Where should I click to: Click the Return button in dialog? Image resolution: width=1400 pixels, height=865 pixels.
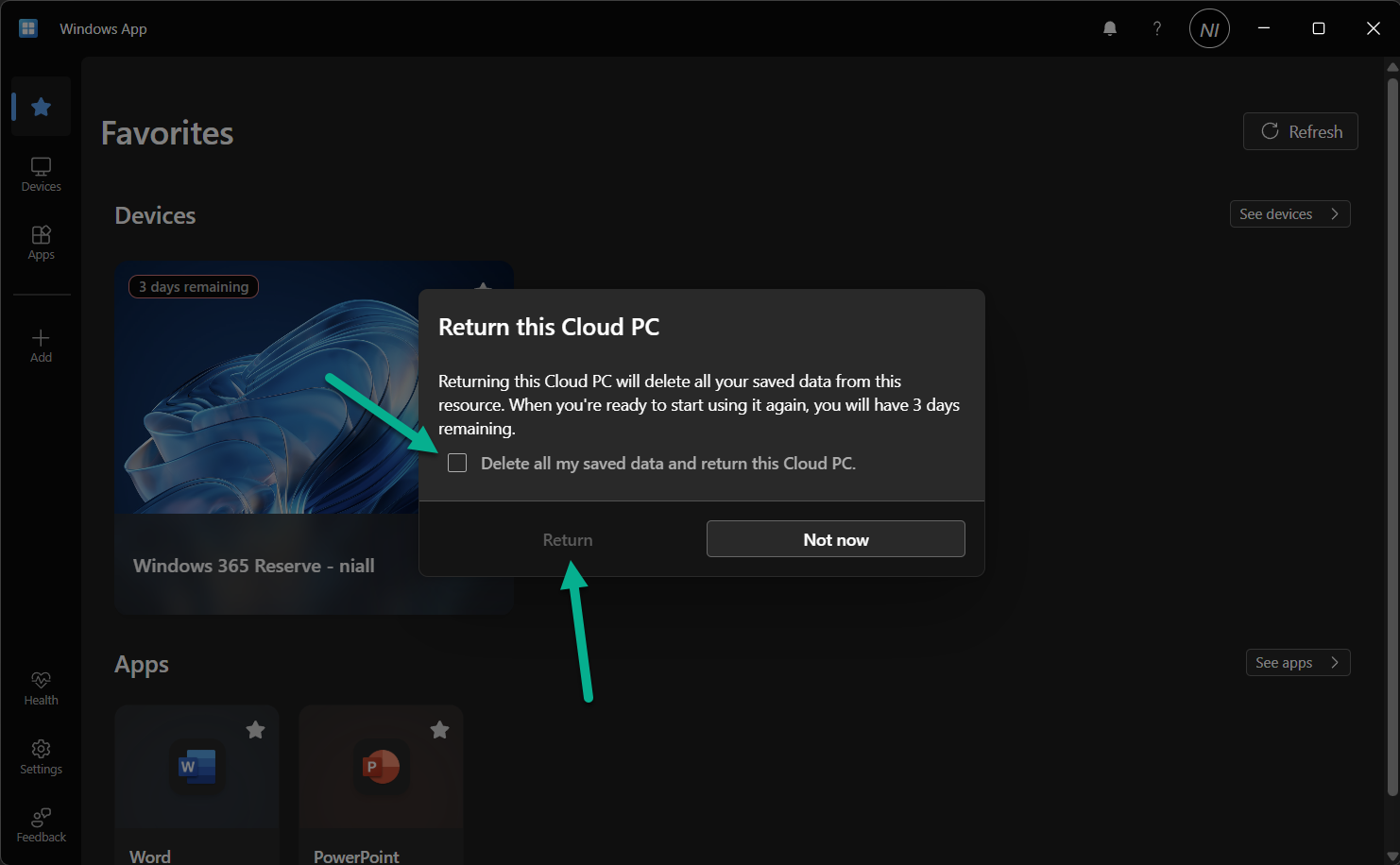568,539
